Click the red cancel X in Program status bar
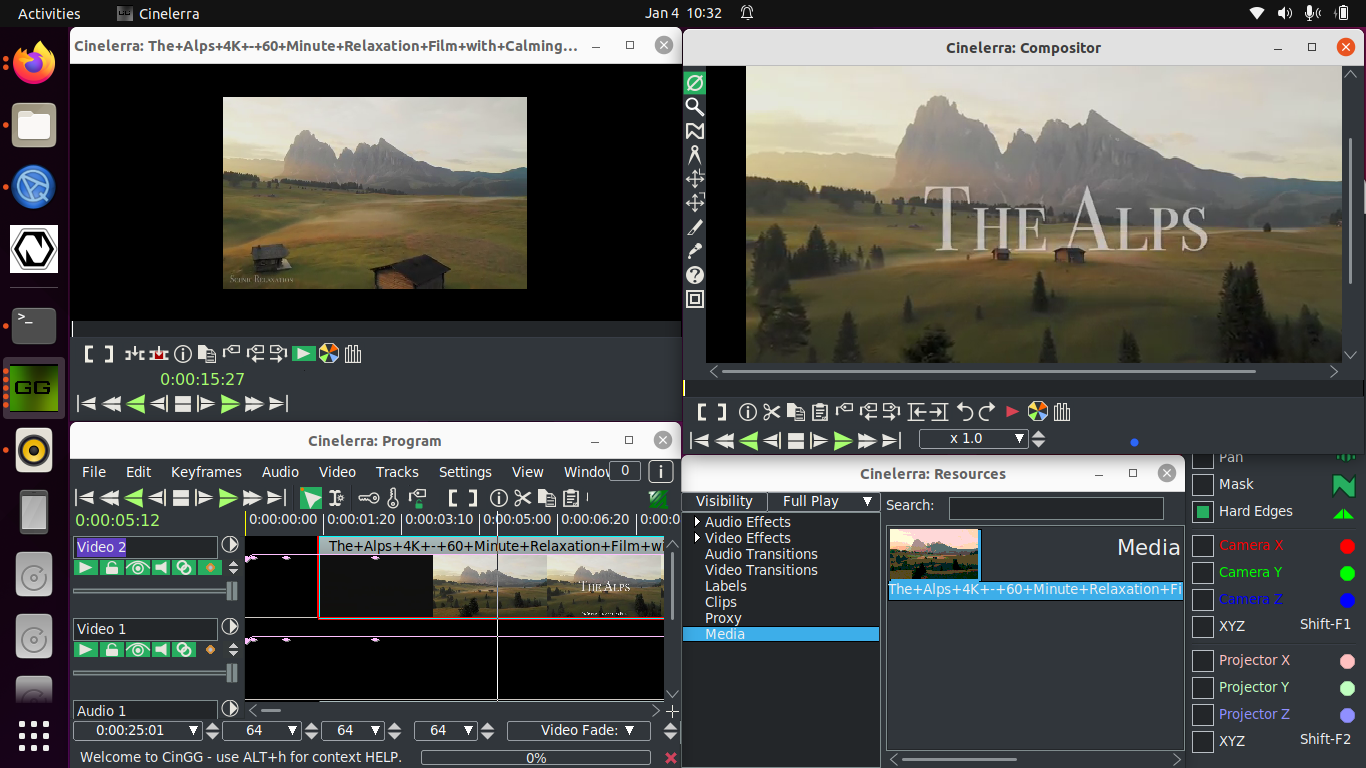This screenshot has width=1366, height=768. 671,758
